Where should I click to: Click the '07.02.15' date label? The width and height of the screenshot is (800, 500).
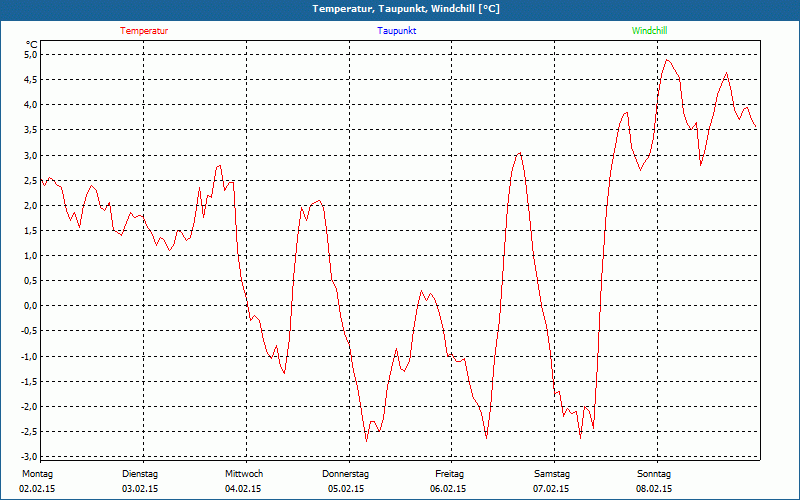point(551,489)
